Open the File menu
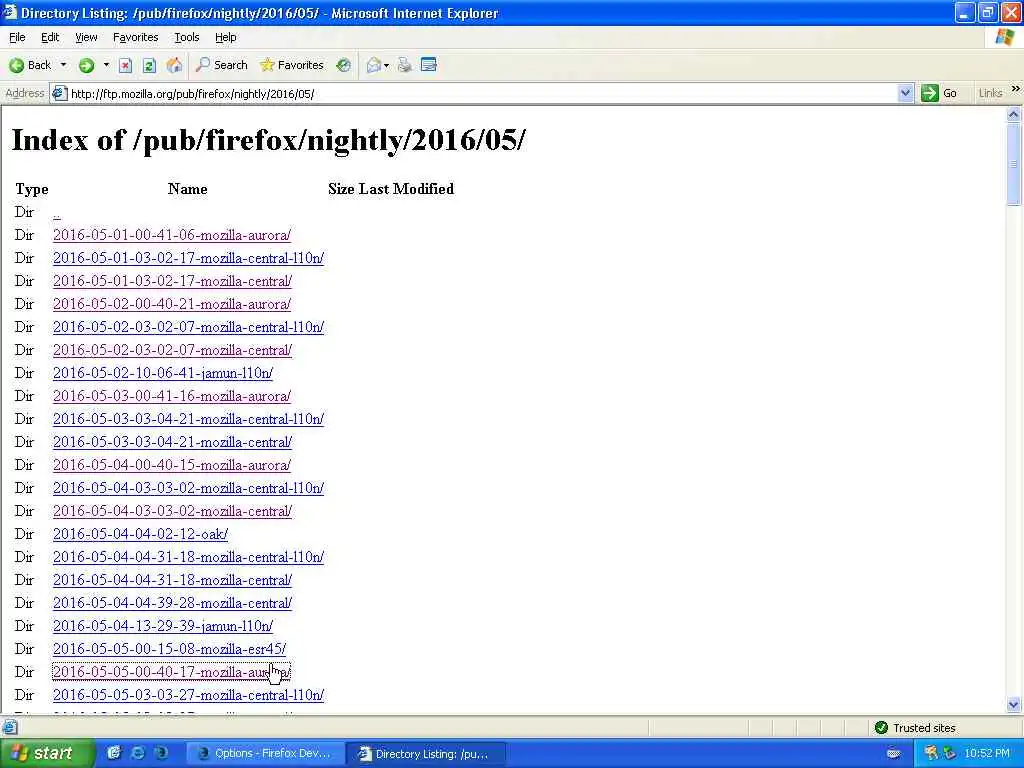This screenshot has width=1024, height=768. pos(17,37)
